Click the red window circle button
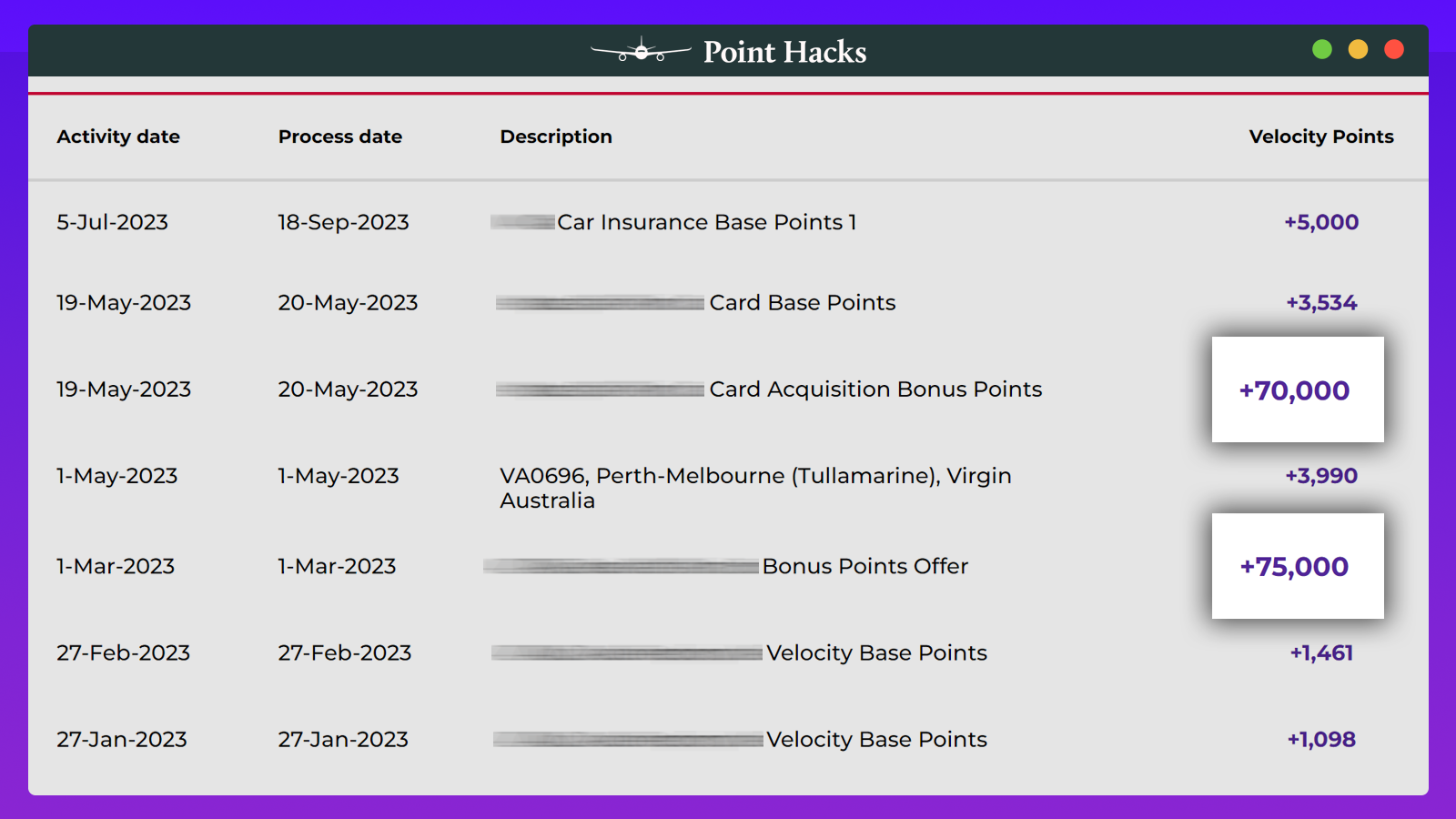Screen dimensions: 1456x819 click(x=1394, y=49)
